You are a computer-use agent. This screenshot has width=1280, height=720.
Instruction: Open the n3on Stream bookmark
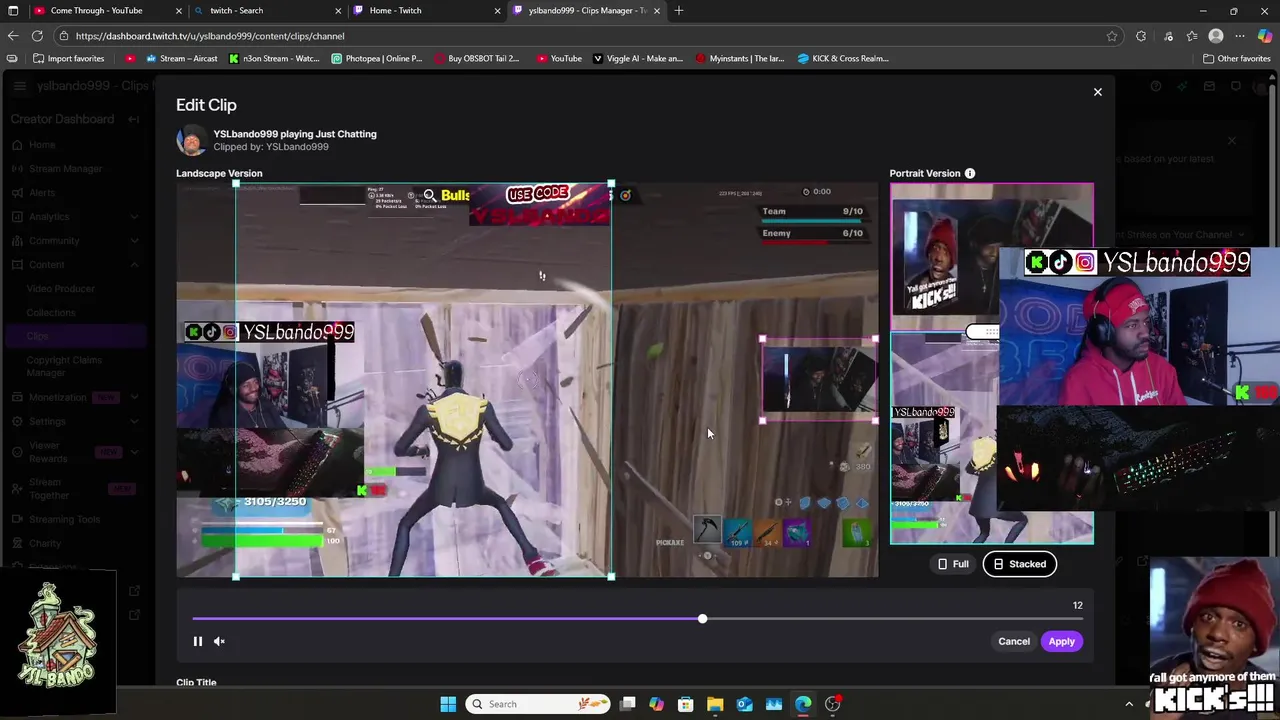[273, 58]
